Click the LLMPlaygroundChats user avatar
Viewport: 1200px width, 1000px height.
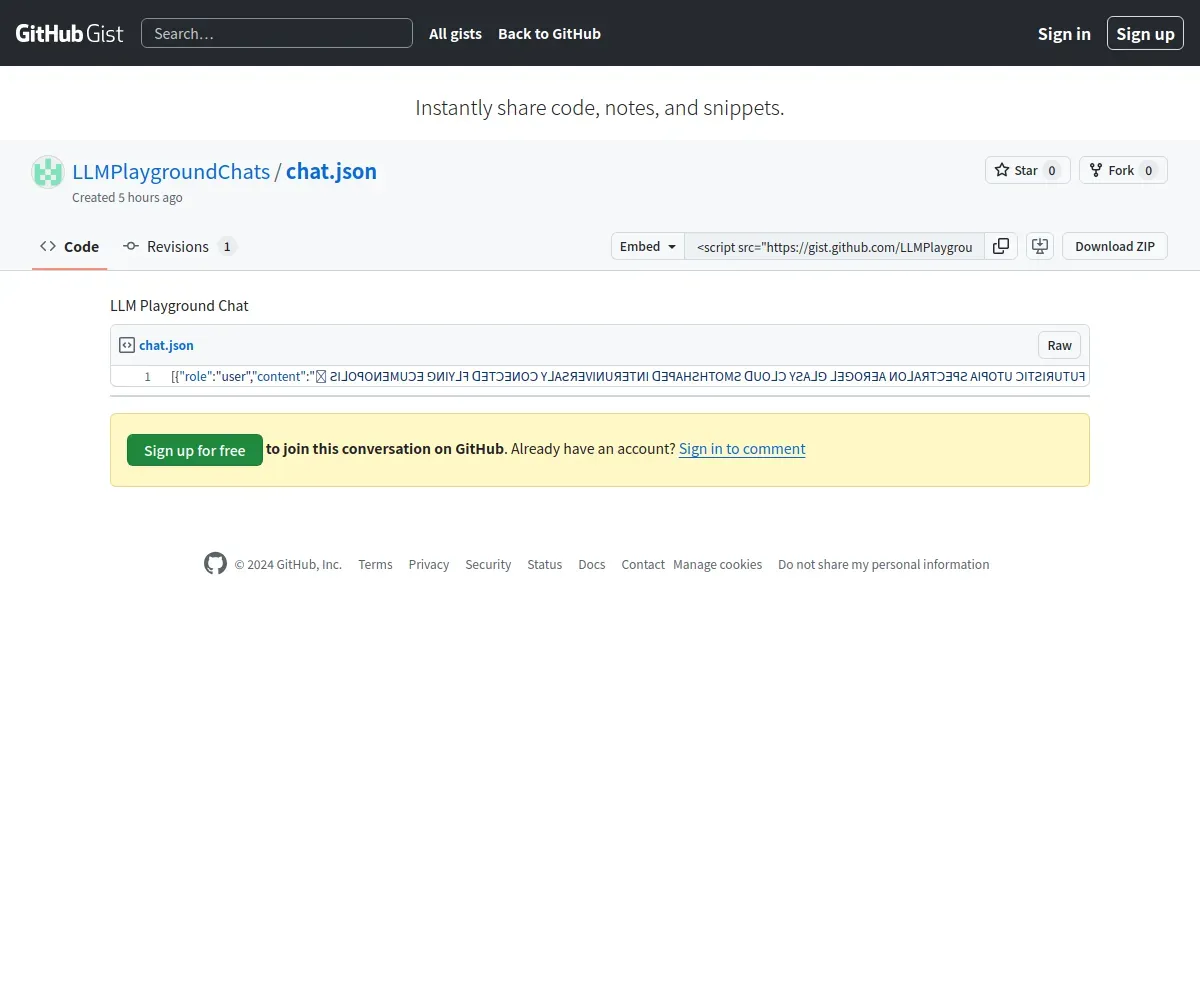[48, 172]
